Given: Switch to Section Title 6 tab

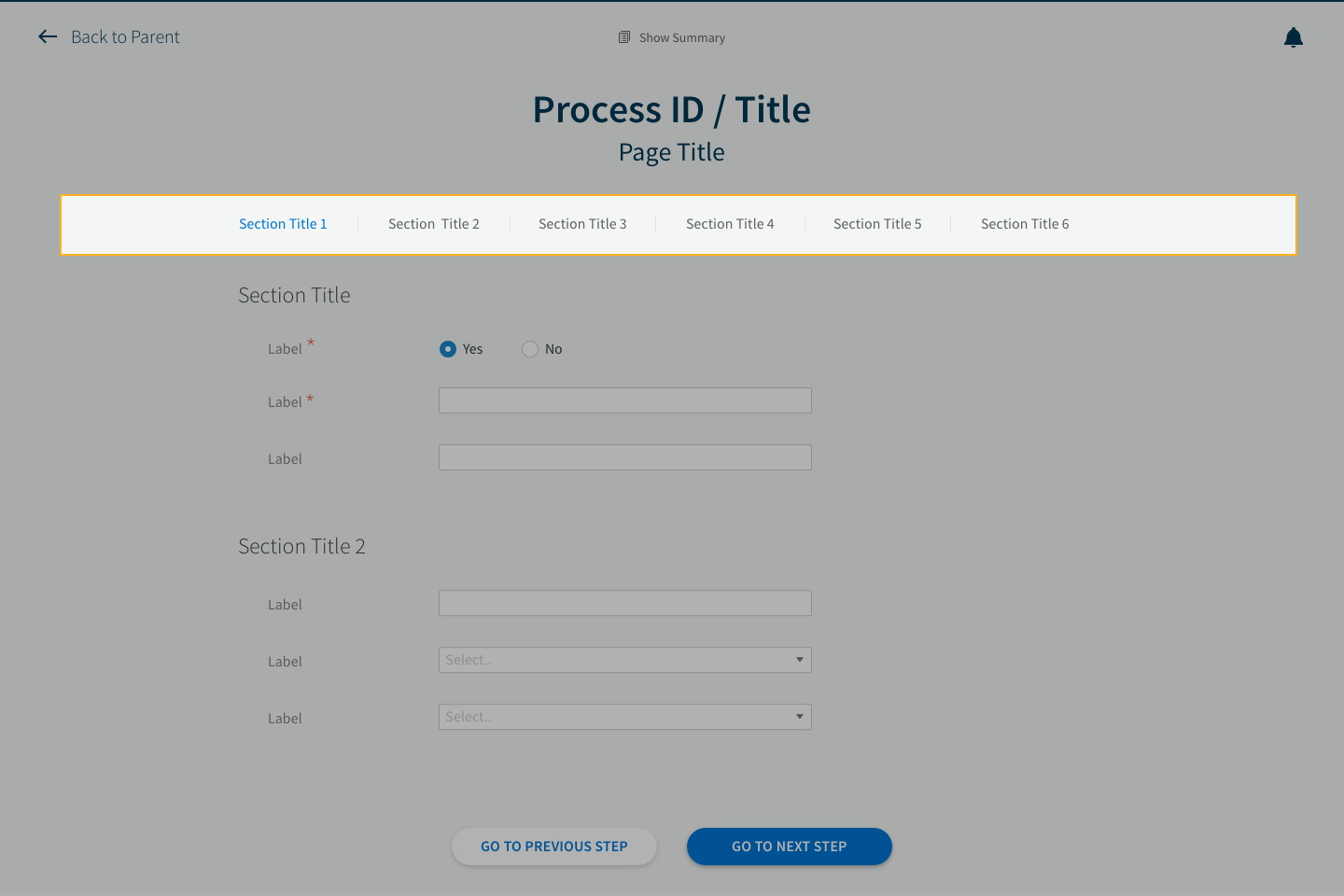Looking at the screenshot, I should [1024, 223].
